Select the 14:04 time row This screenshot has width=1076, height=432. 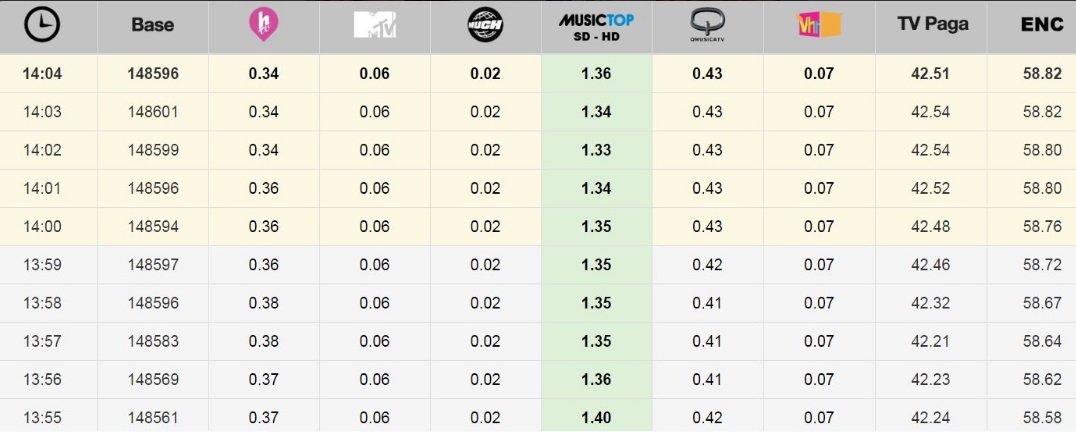(43, 74)
